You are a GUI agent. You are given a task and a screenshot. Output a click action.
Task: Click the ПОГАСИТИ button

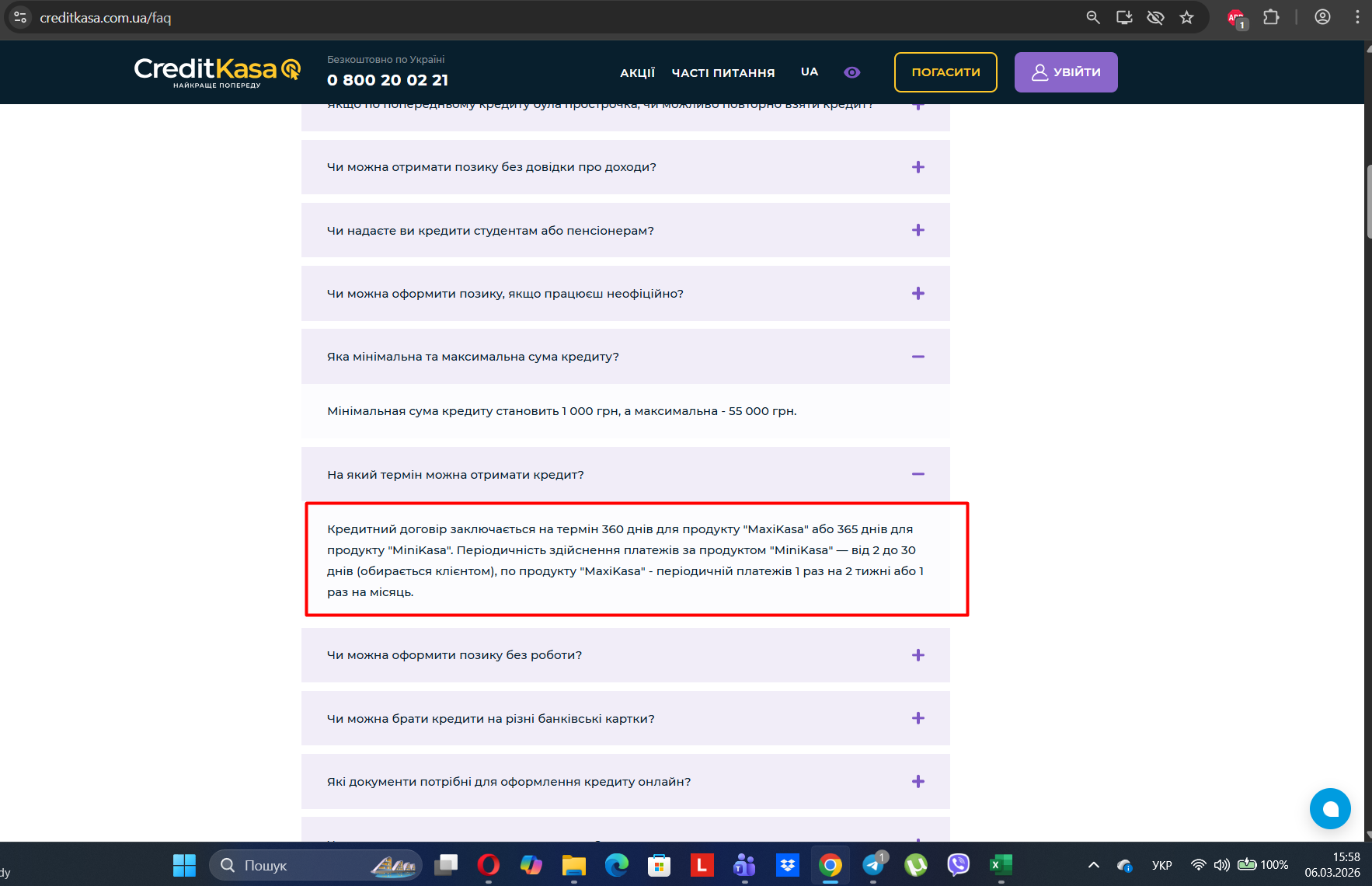coord(945,72)
